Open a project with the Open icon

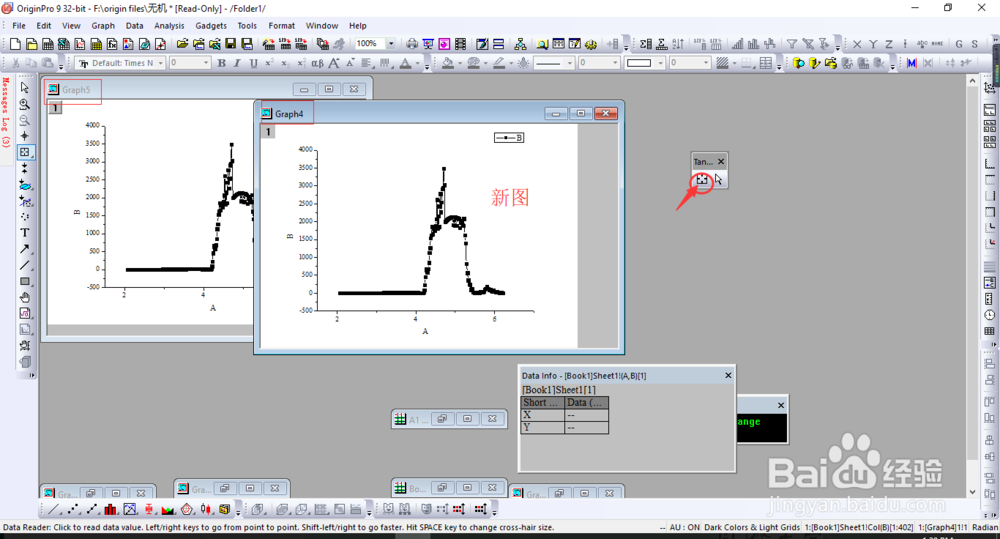tap(182, 43)
